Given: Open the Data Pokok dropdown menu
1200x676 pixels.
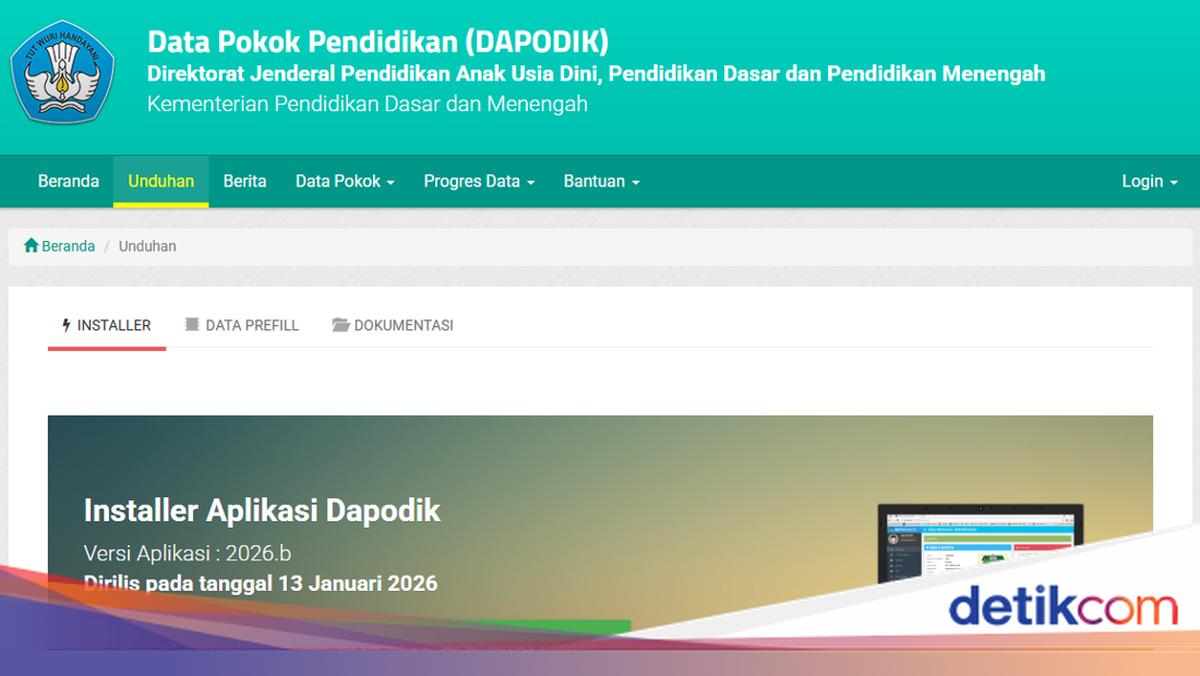Looking at the screenshot, I should (345, 181).
